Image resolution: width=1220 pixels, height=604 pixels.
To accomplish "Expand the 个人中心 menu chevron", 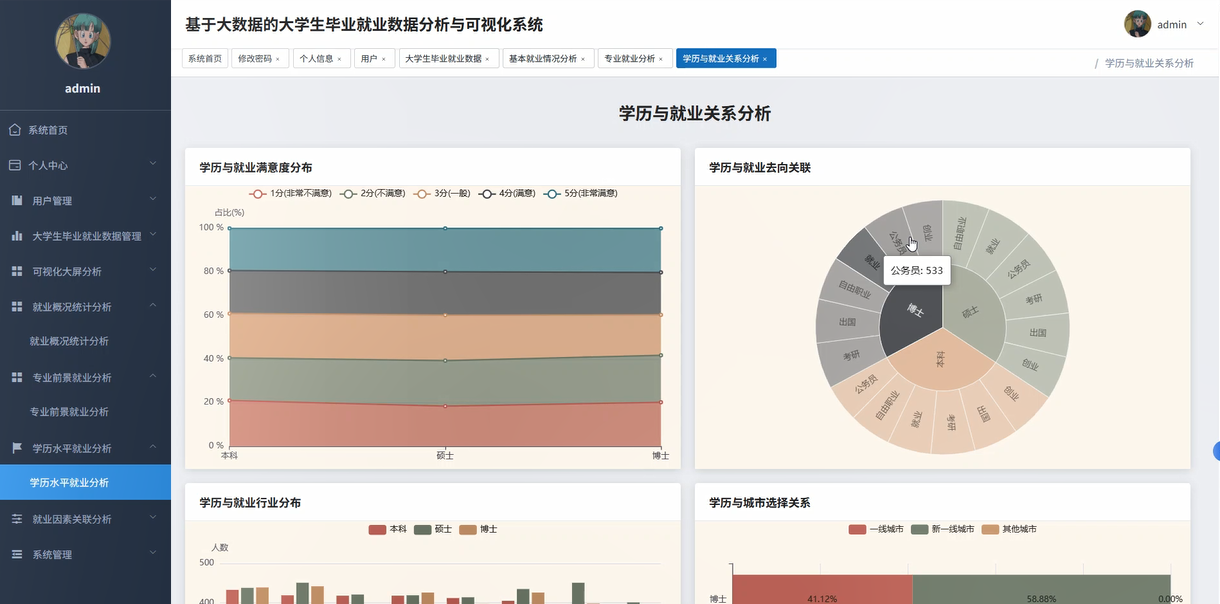I will 153,163.
